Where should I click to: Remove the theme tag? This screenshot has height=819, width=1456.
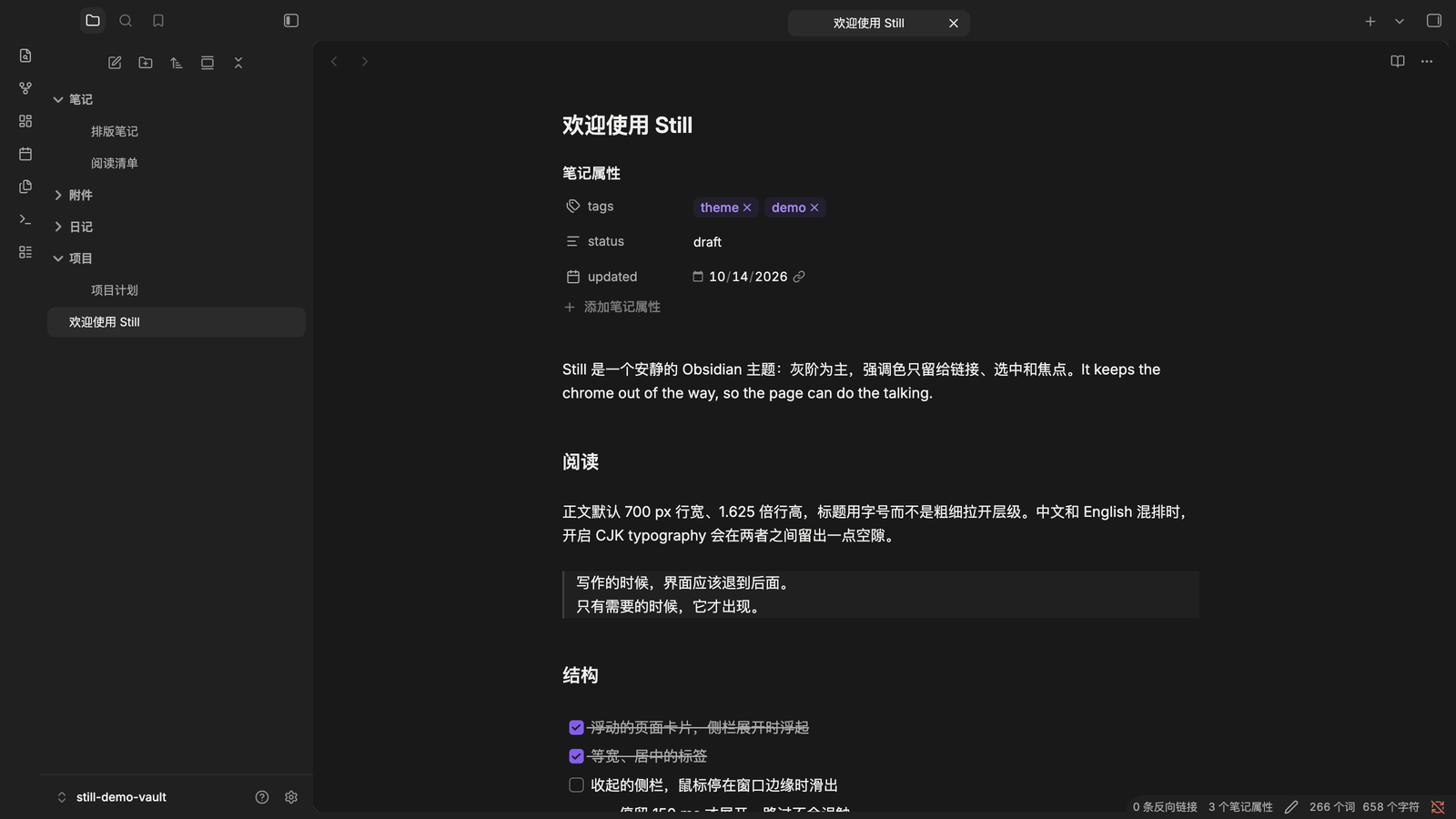pos(747,207)
